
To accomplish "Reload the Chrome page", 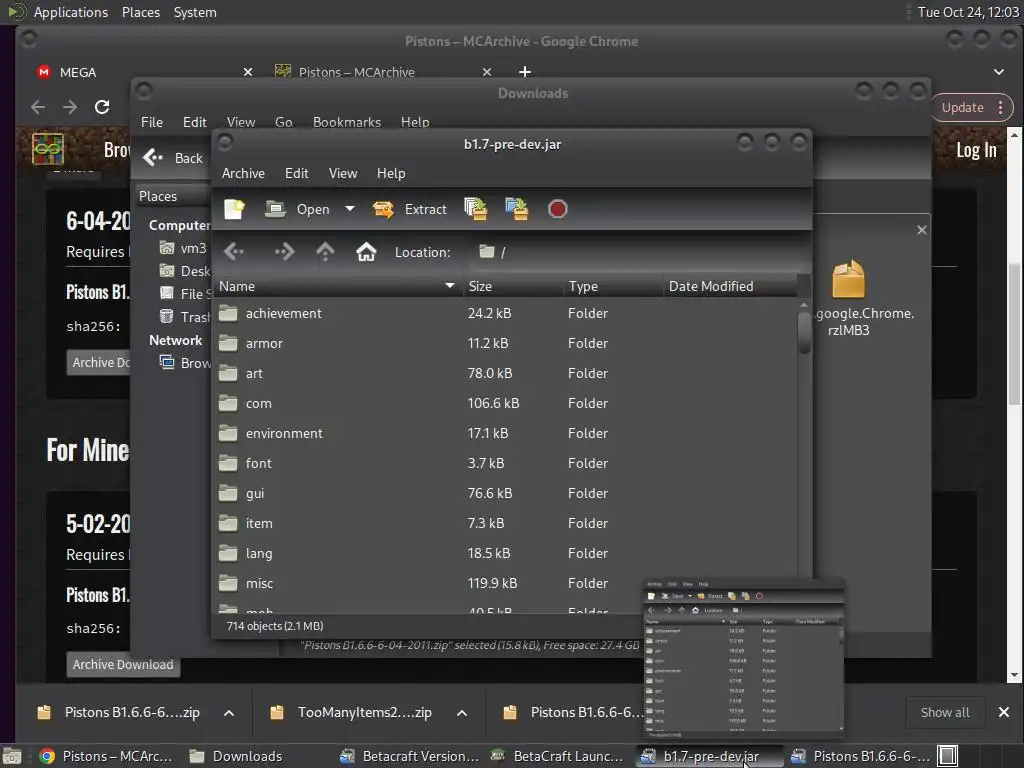I will click(102, 107).
